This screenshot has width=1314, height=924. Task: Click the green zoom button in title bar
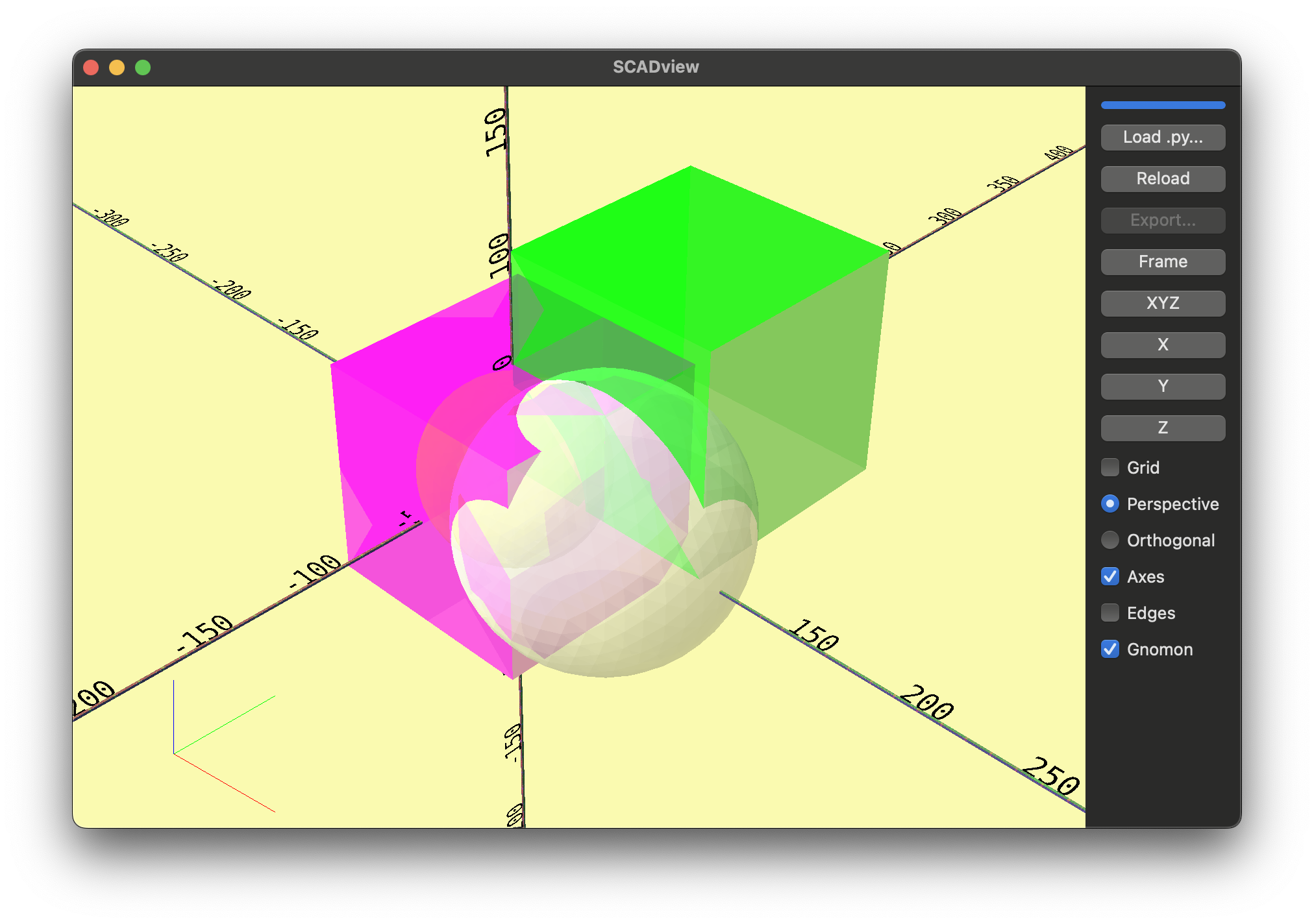142,67
